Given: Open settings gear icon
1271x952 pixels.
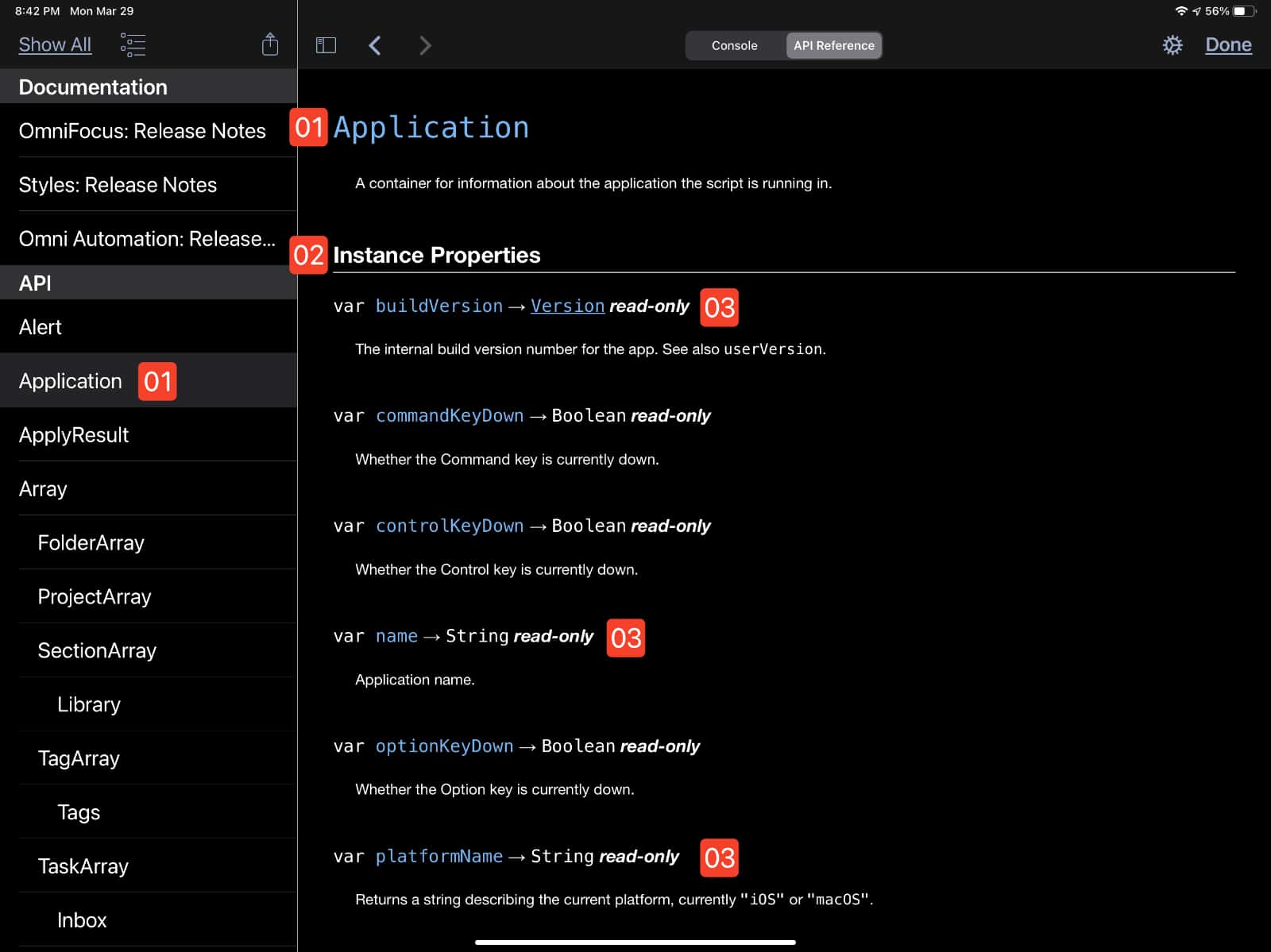Looking at the screenshot, I should tap(1172, 45).
